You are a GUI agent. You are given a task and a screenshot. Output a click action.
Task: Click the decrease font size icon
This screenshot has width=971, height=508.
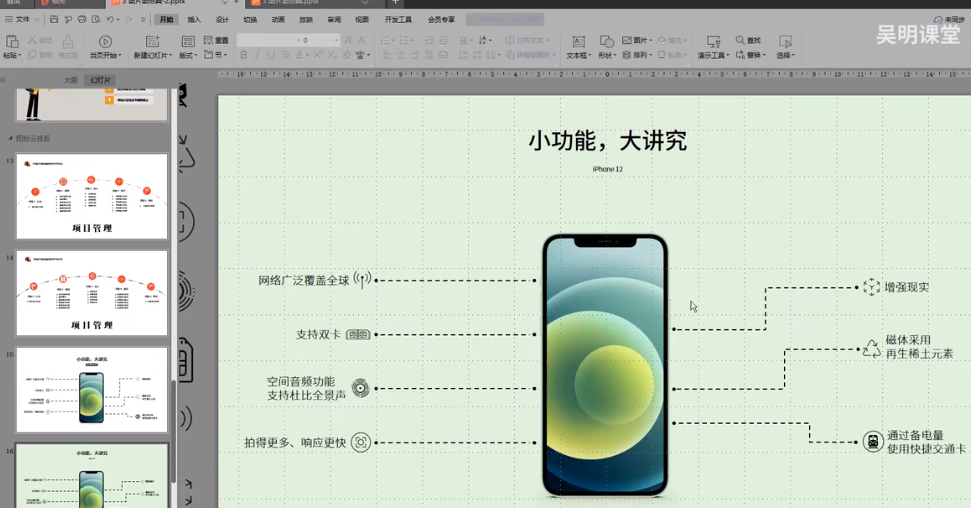[x=362, y=40]
